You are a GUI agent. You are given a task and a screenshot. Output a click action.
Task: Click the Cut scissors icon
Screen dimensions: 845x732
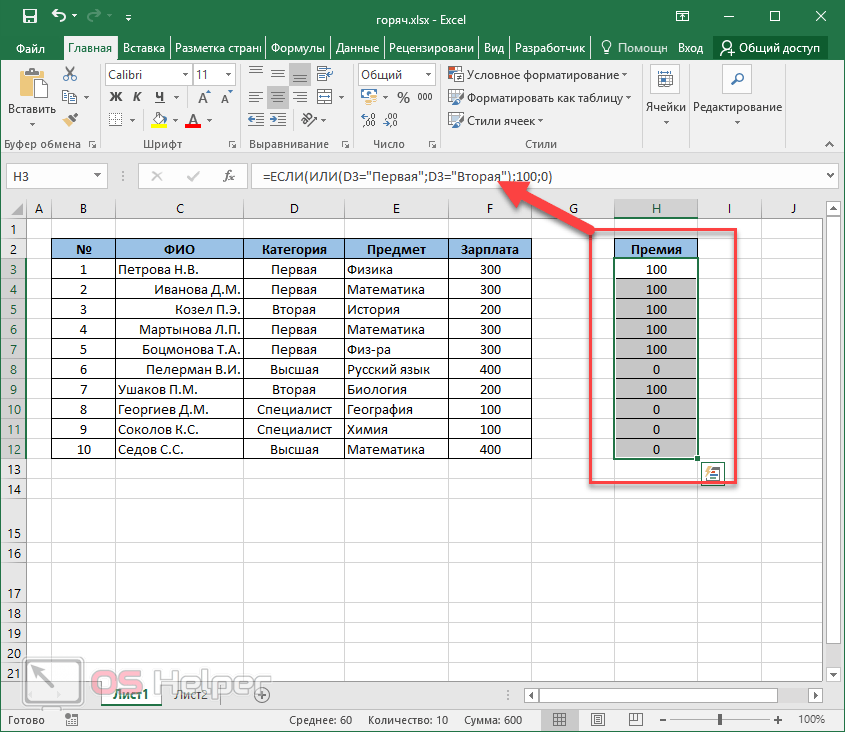click(x=70, y=75)
